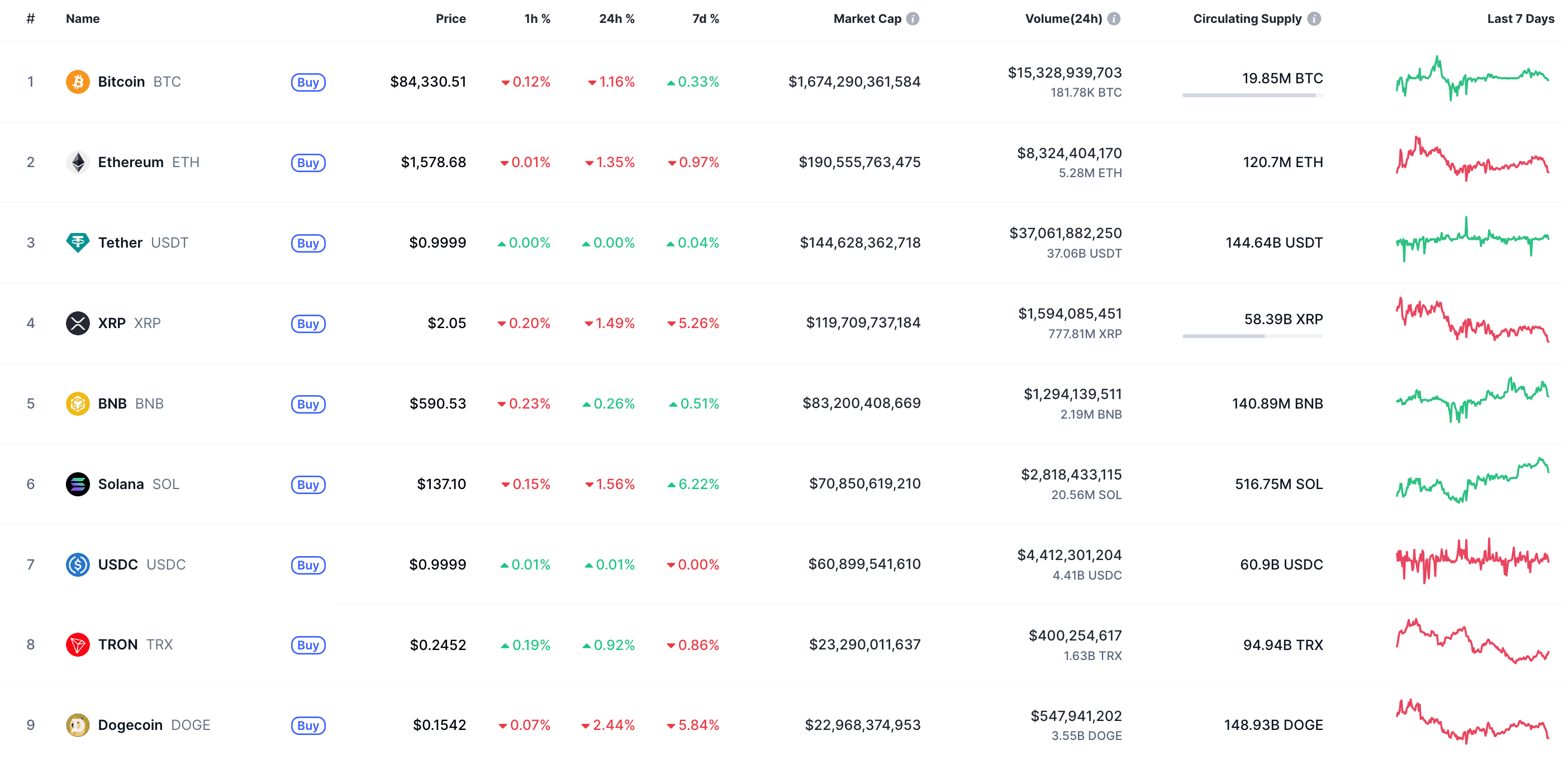Sort table by Price column header
1568x759 pixels.
tap(450, 19)
